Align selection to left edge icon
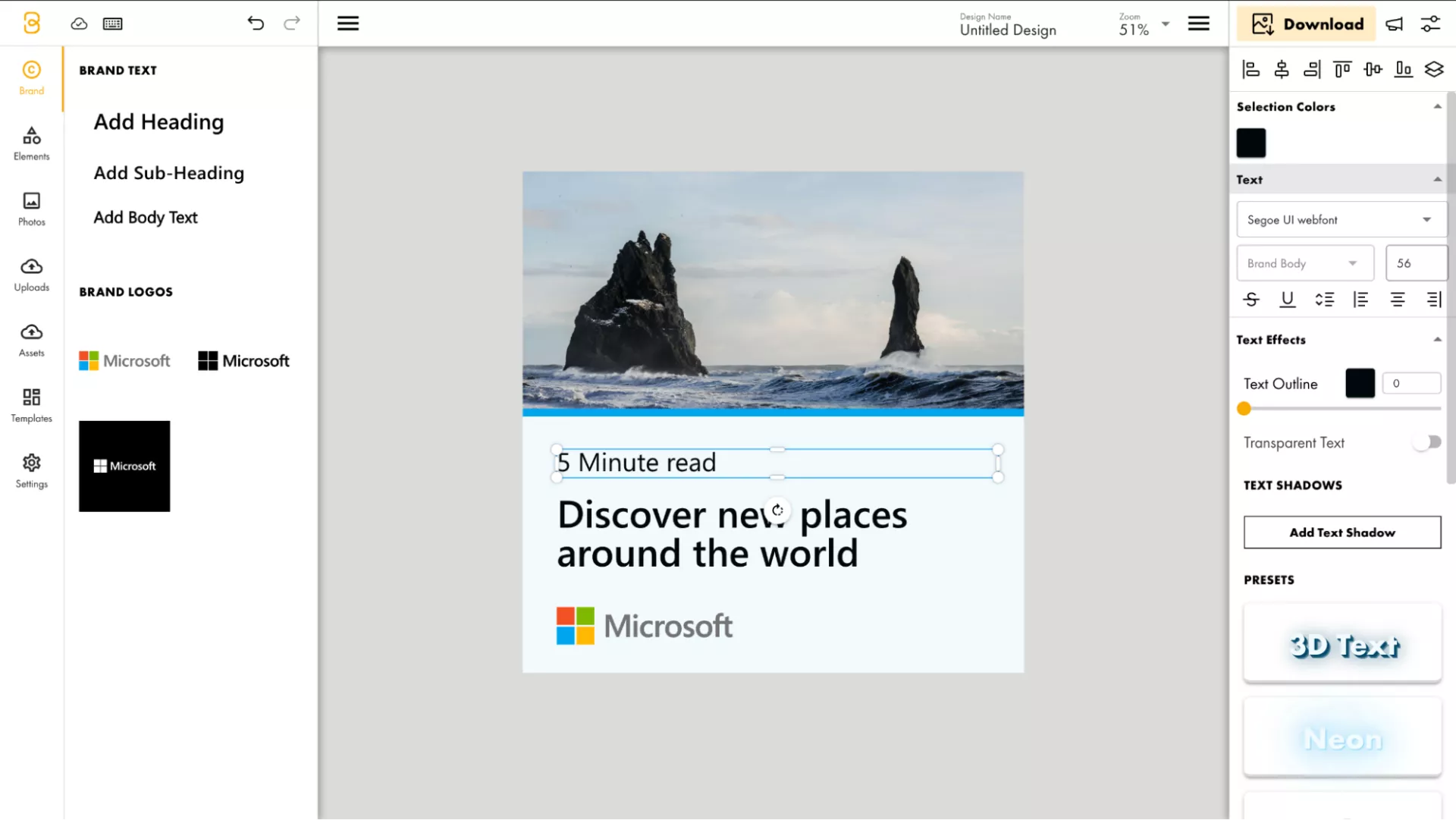 point(1251,70)
